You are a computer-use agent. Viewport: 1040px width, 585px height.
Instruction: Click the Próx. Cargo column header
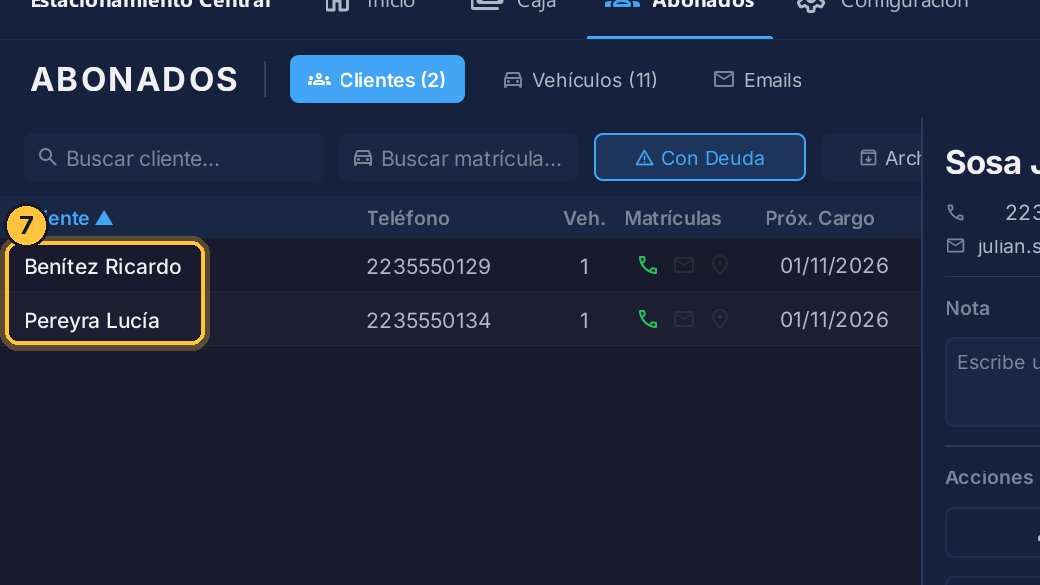click(x=820, y=218)
